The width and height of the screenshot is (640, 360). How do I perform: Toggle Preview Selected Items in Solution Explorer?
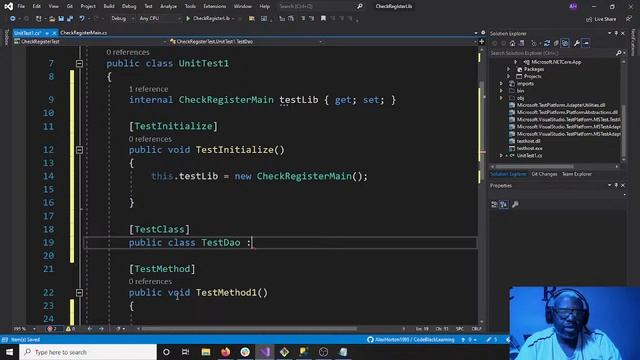[586, 43]
